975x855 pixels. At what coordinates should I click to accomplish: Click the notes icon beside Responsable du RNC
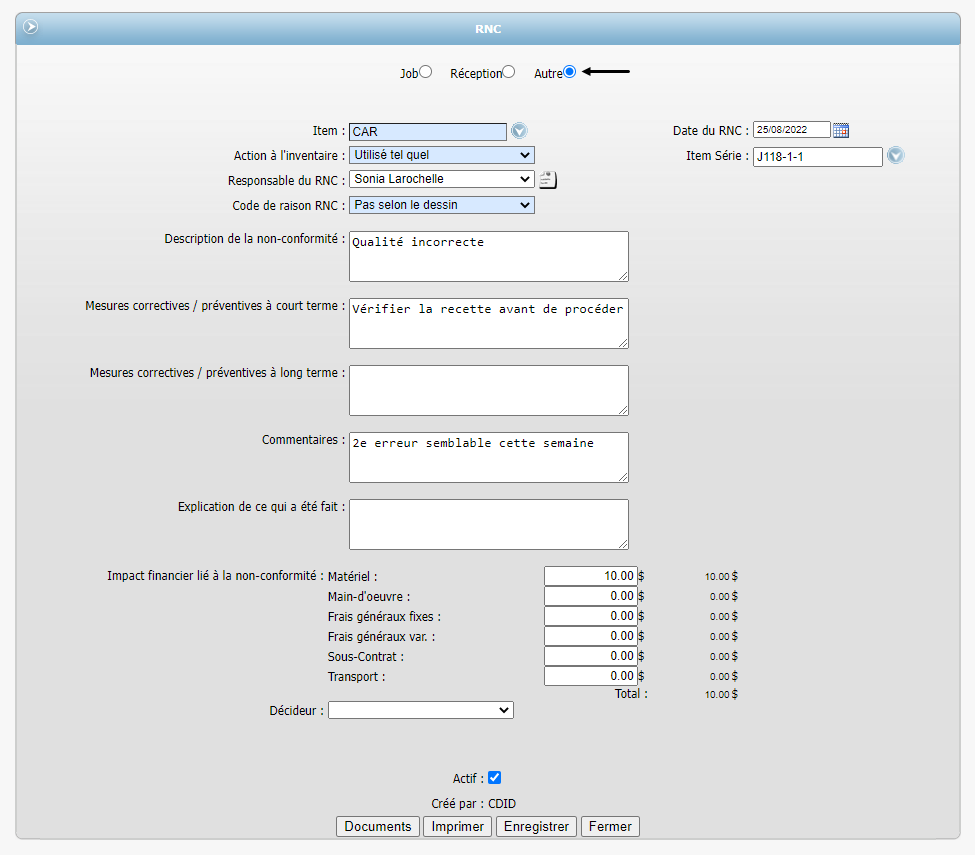[x=547, y=180]
